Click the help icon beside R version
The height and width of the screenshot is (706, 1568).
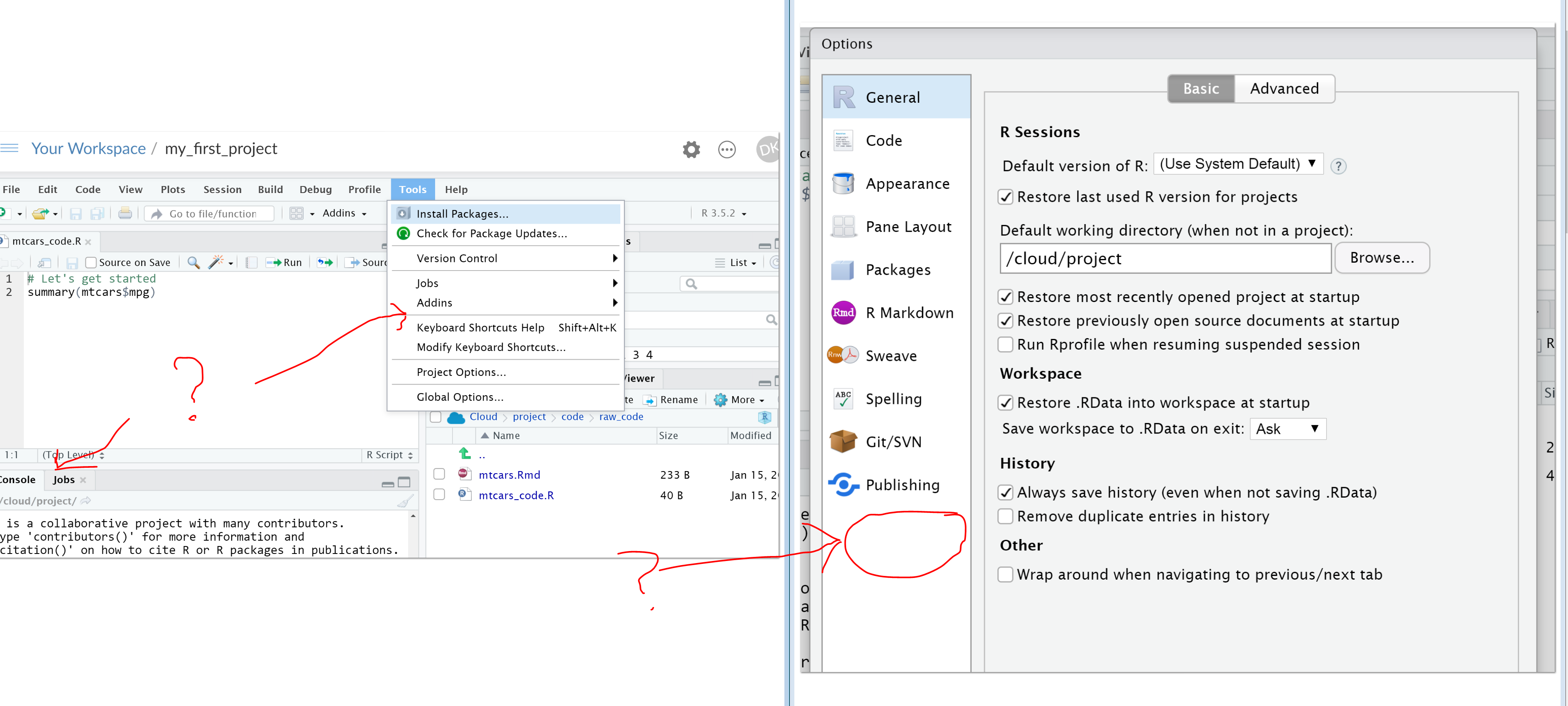click(1338, 166)
